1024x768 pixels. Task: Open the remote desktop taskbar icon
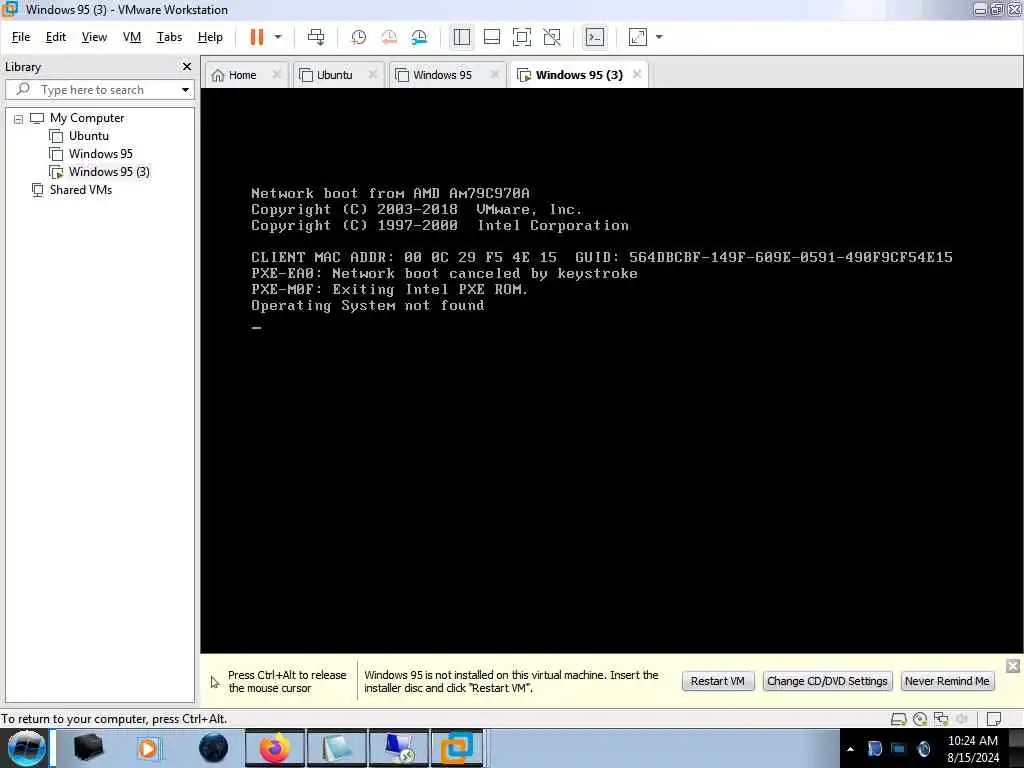(x=399, y=748)
